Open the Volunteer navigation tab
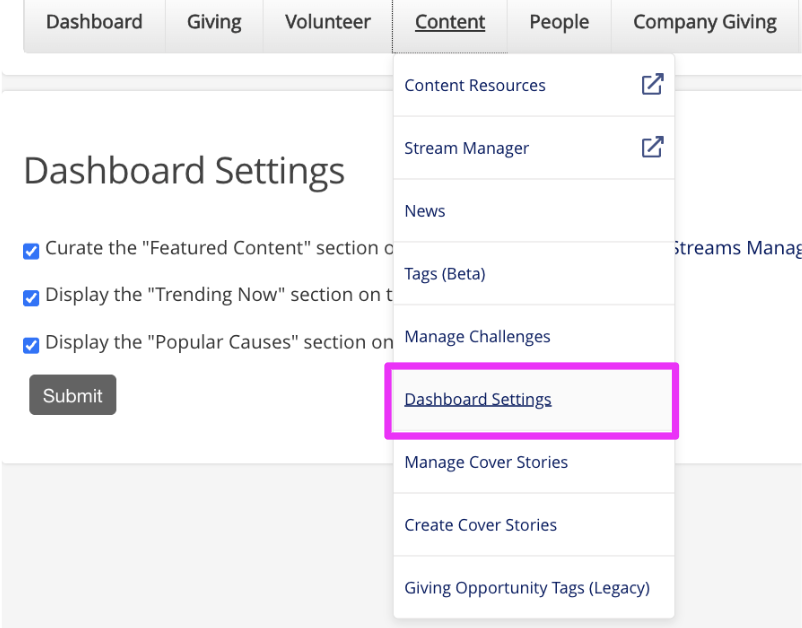Image resolution: width=802 pixels, height=628 pixels. [x=328, y=23]
